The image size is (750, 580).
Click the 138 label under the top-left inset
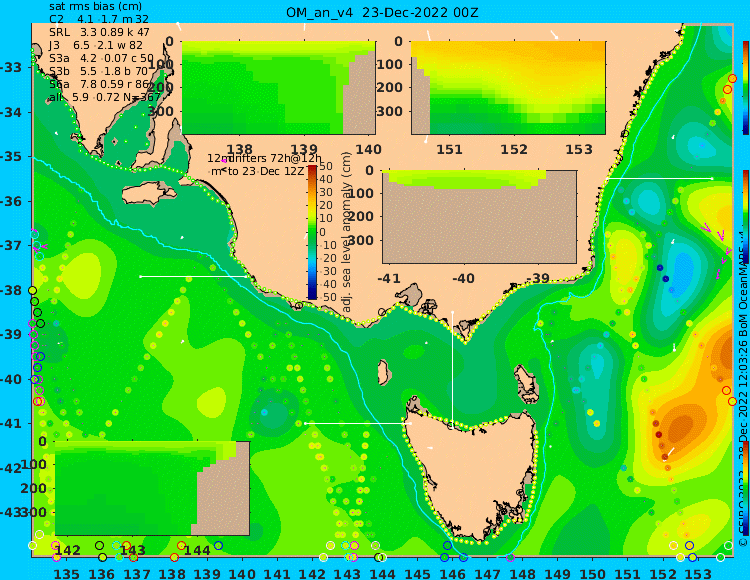click(x=239, y=149)
